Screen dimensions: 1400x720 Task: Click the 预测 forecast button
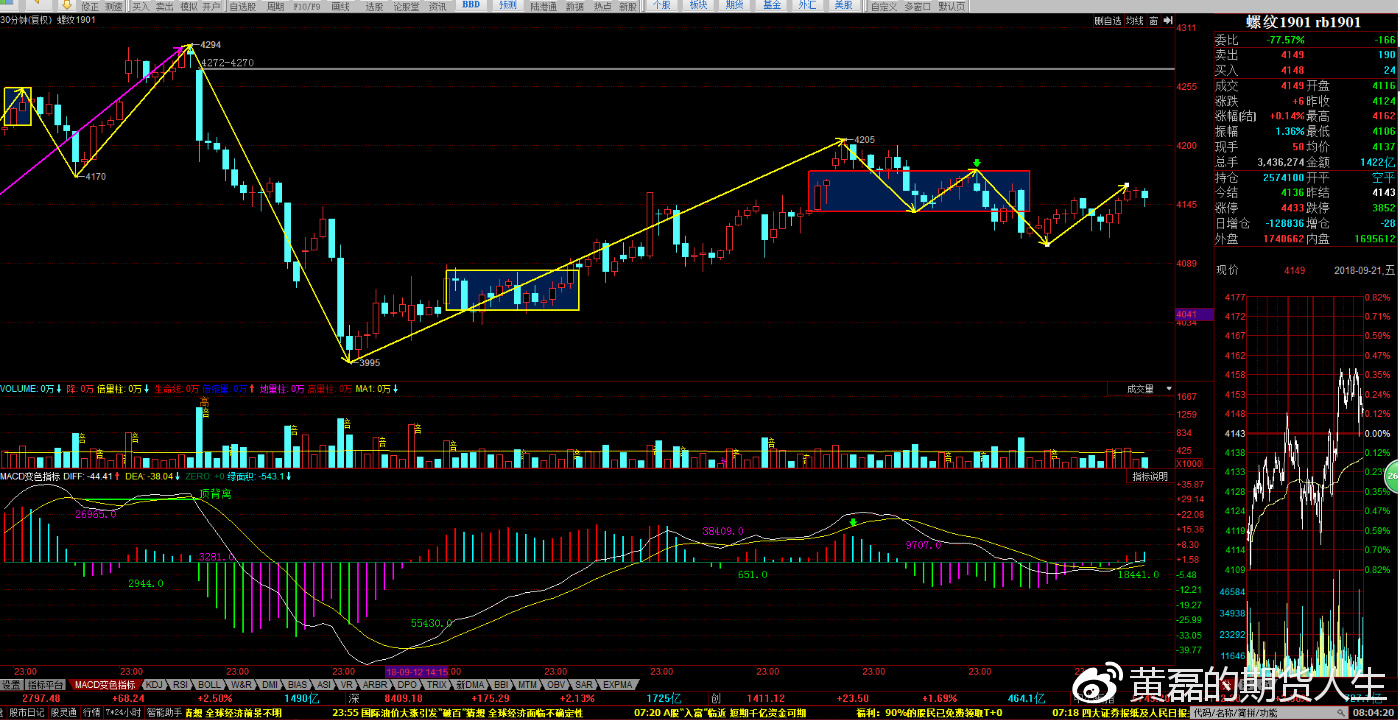click(508, 6)
